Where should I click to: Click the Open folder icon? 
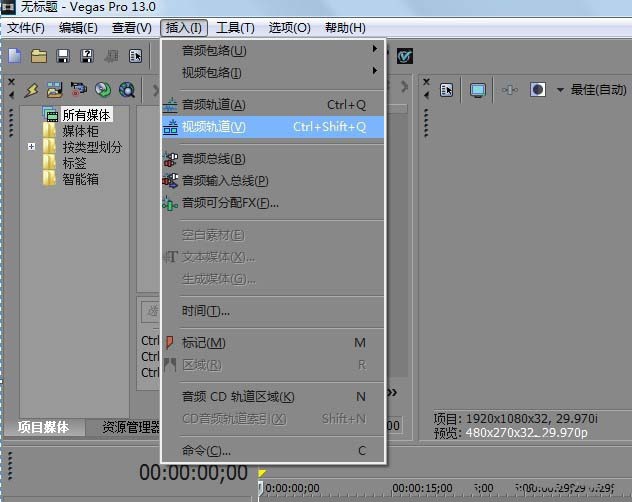(39, 56)
